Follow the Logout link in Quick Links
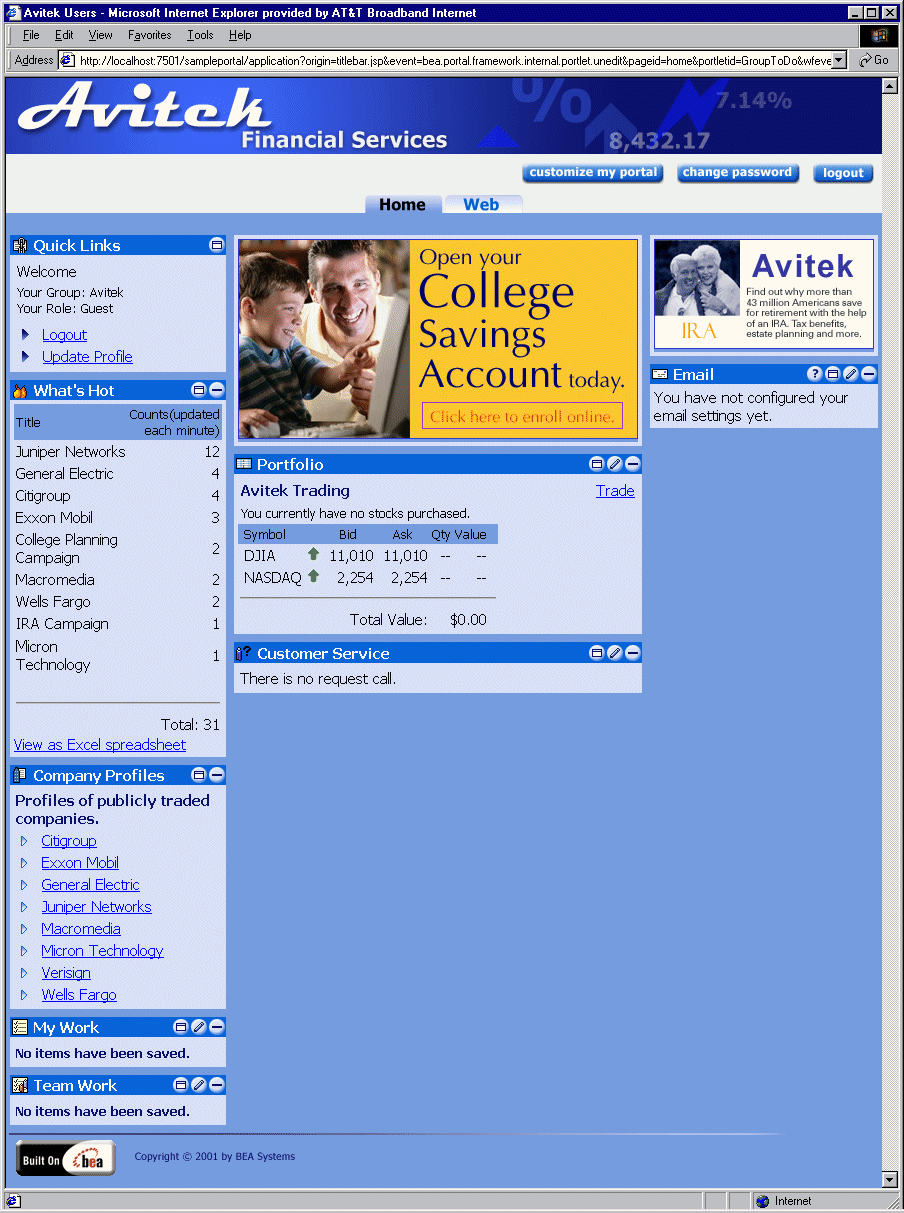The height and width of the screenshot is (1213, 904). pos(64,335)
